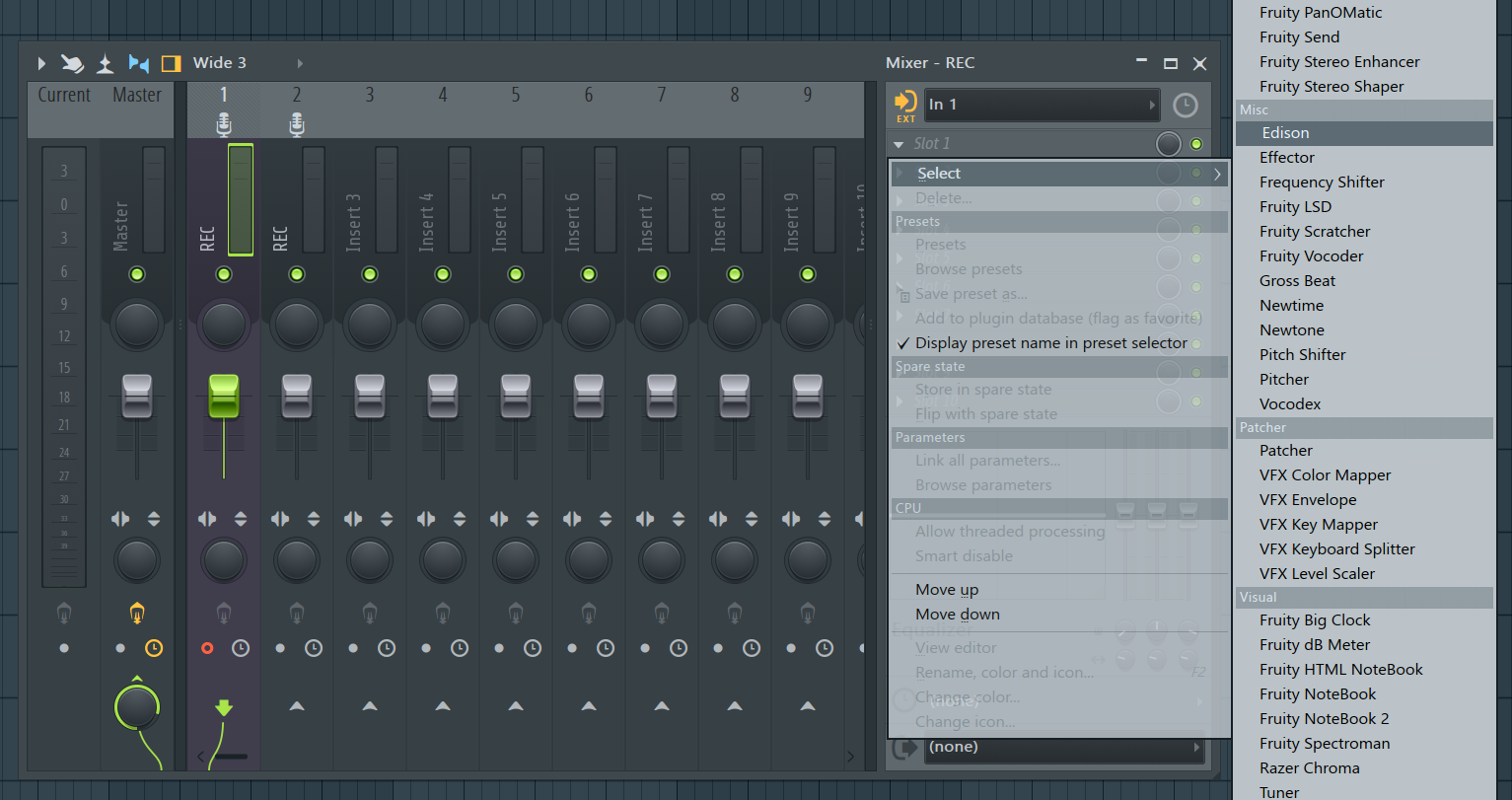Swap stereo channels on Insert 3

click(353, 519)
